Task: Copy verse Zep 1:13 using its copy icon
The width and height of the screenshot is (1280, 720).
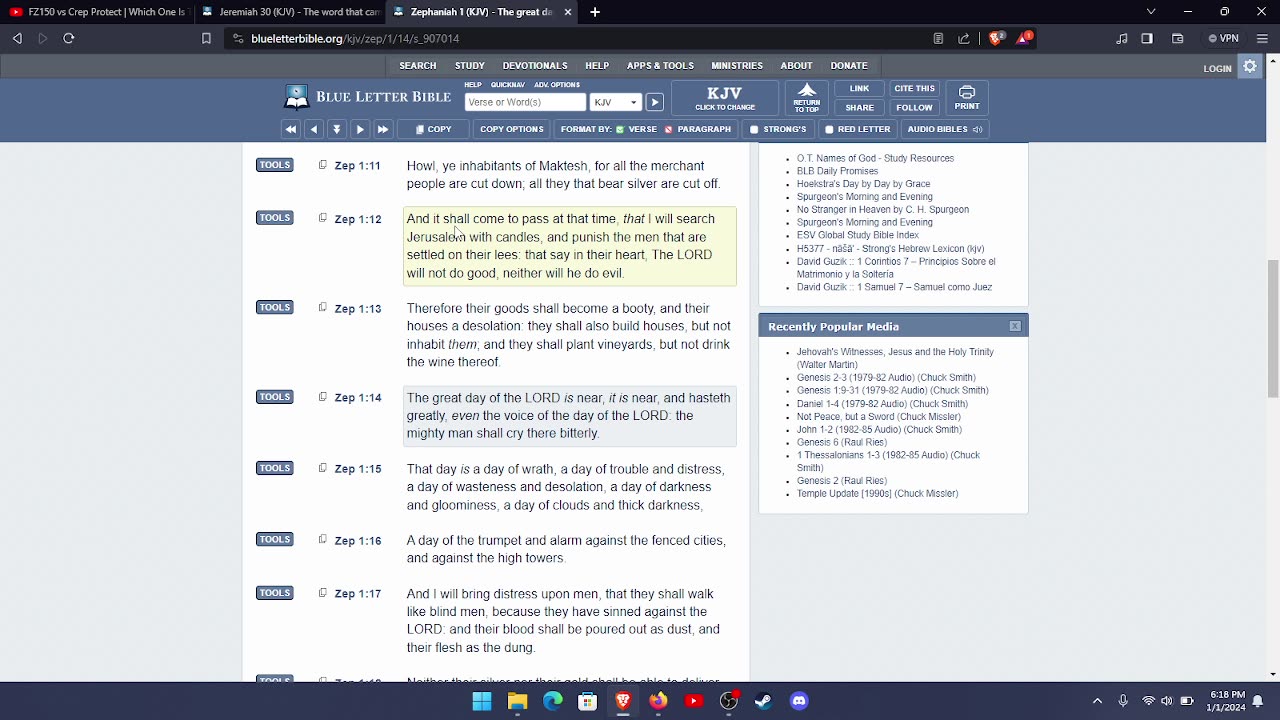Action: click(x=322, y=308)
